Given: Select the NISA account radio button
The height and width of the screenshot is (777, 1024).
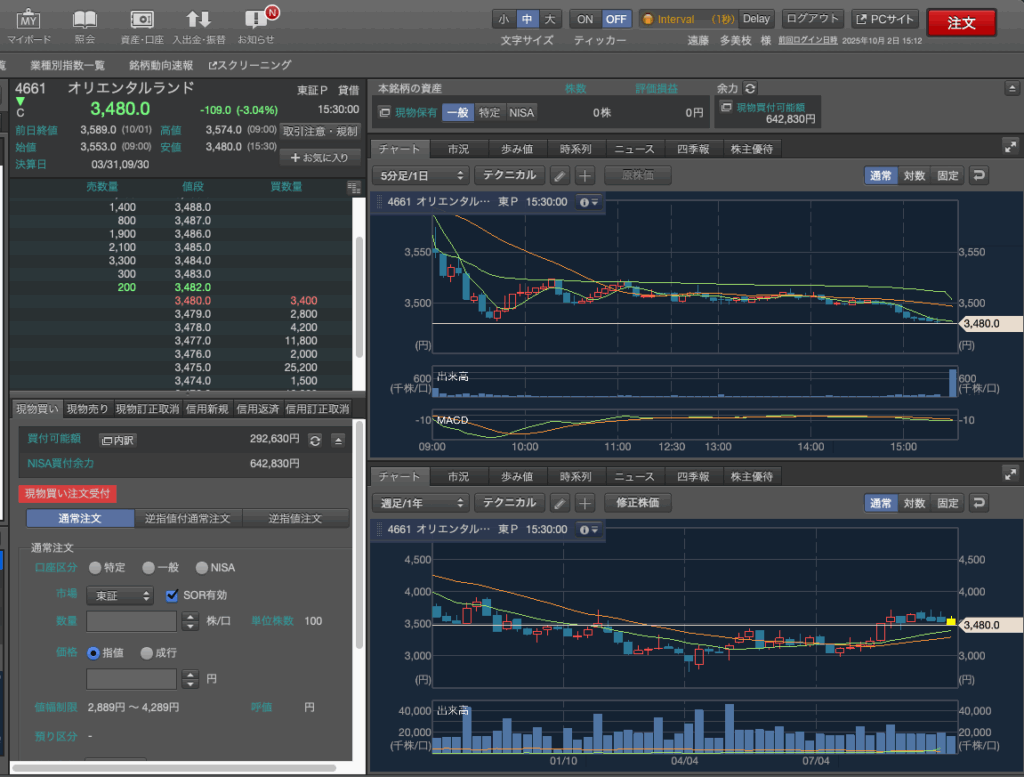Looking at the screenshot, I should tap(202, 568).
